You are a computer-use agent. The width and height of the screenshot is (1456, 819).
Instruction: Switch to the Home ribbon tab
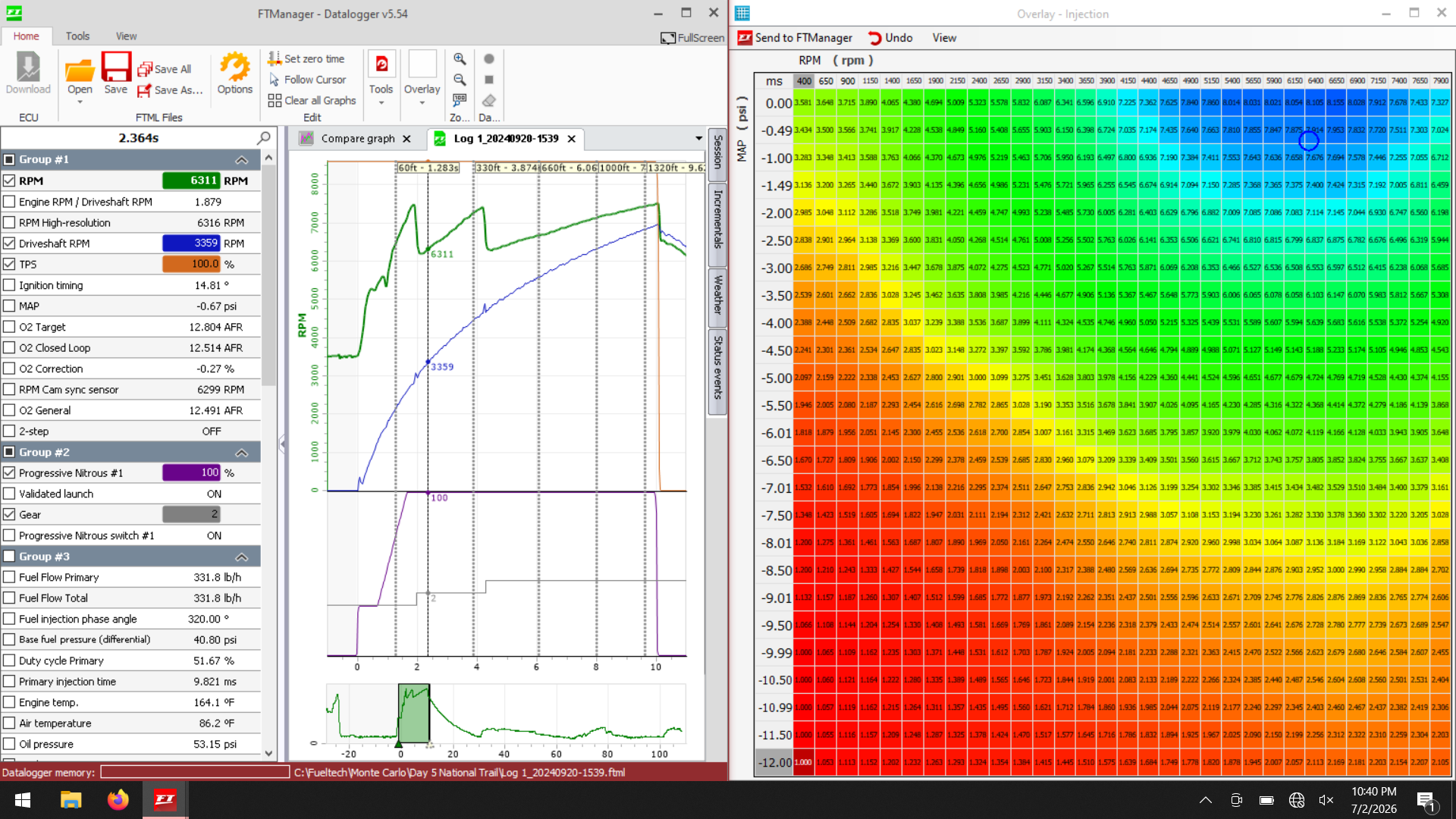pyautogui.click(x=26, y=36)
